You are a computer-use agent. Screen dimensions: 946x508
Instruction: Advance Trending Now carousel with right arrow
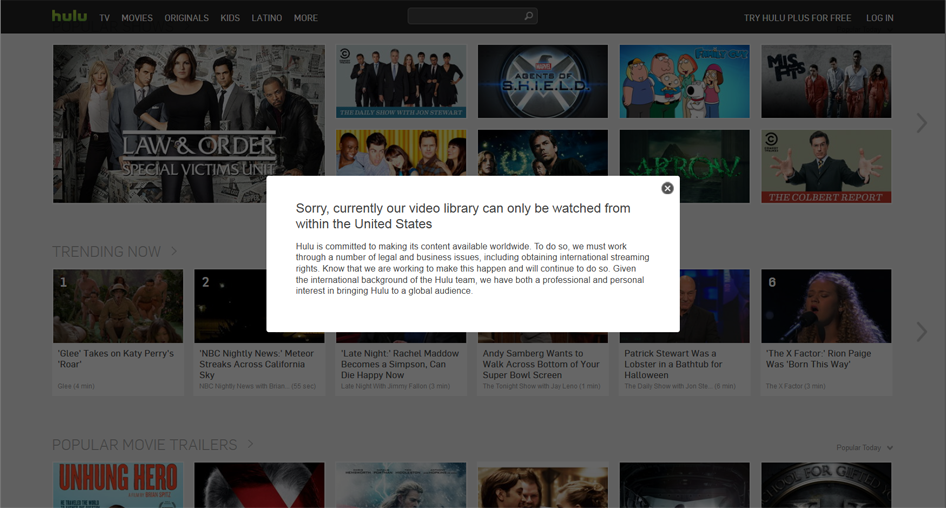[921, 331]
